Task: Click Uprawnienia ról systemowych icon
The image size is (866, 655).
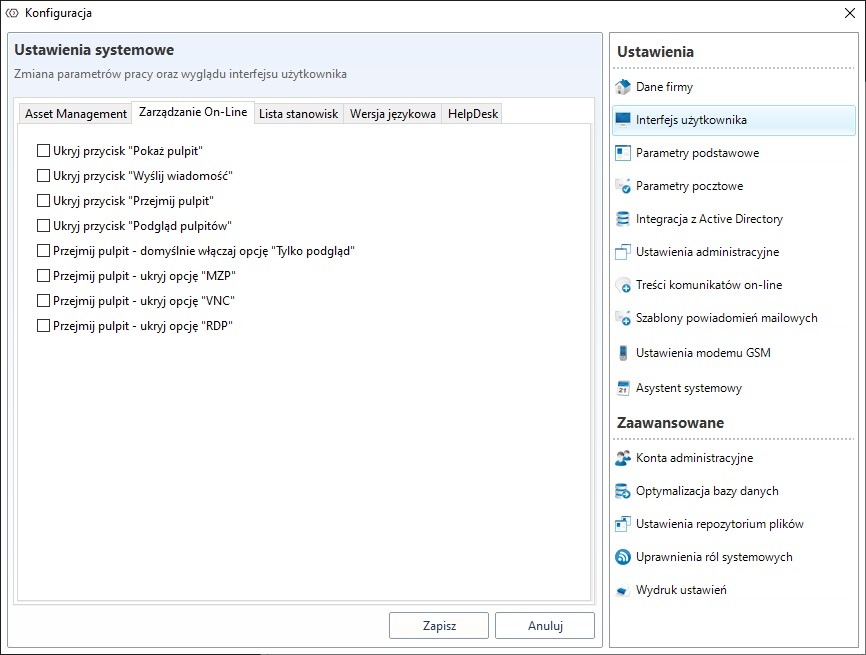Action: coord(623,557)
